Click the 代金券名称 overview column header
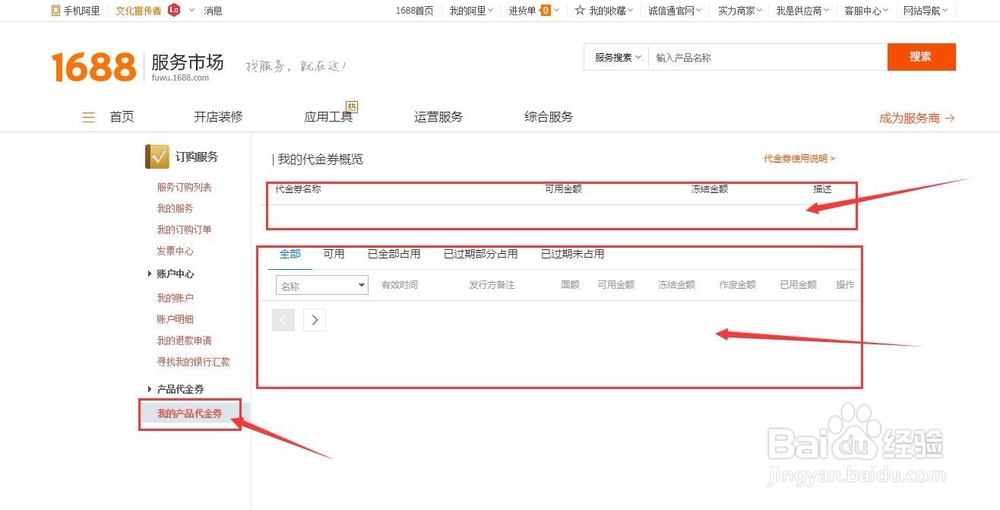Image resolution: width=1000 pixels, height=510 pixels. (298, 189)
